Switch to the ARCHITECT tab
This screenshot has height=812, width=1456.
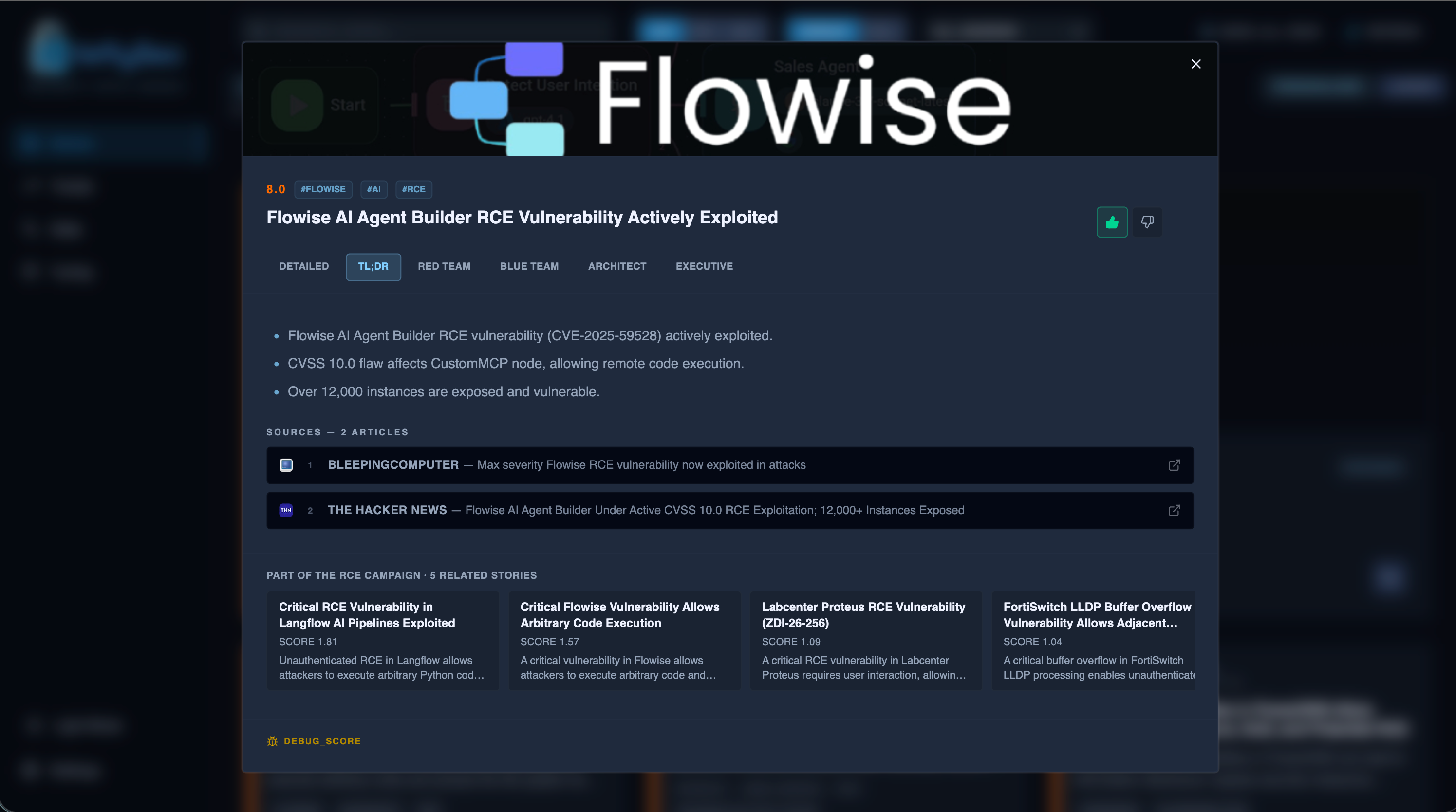(x=616, y=266)
